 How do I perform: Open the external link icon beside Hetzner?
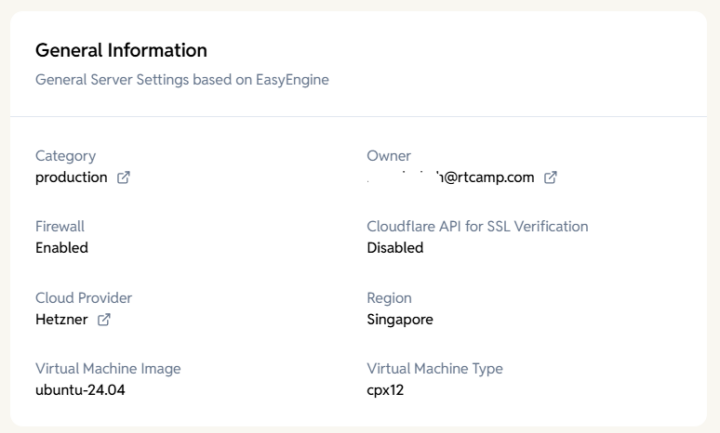103,320
